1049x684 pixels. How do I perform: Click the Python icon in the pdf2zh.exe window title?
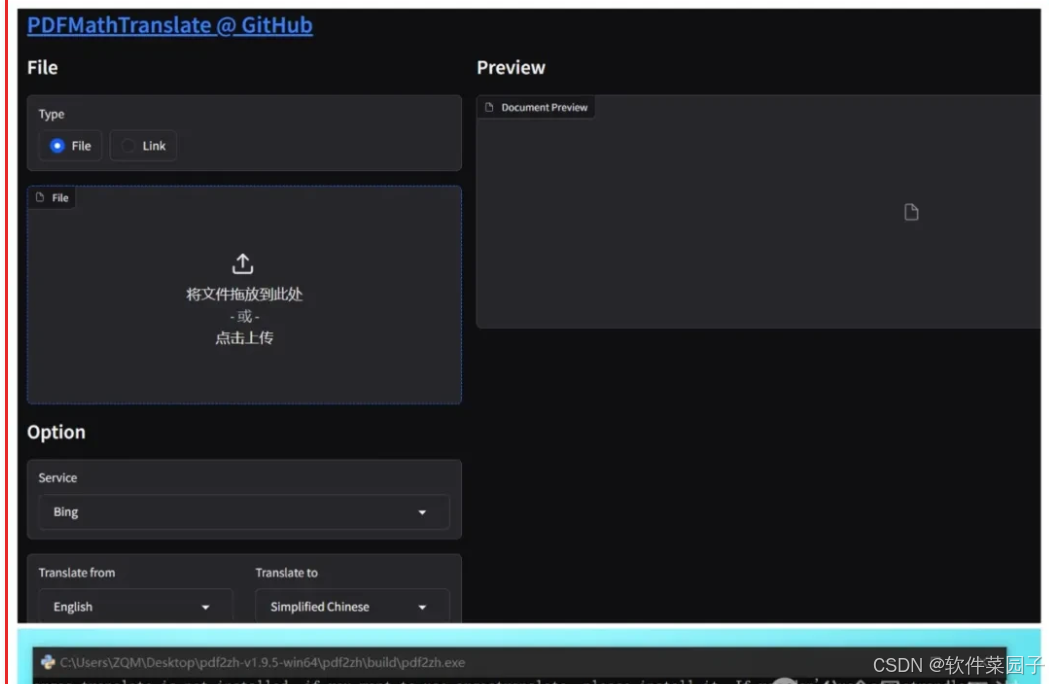[x=47, y=662]
